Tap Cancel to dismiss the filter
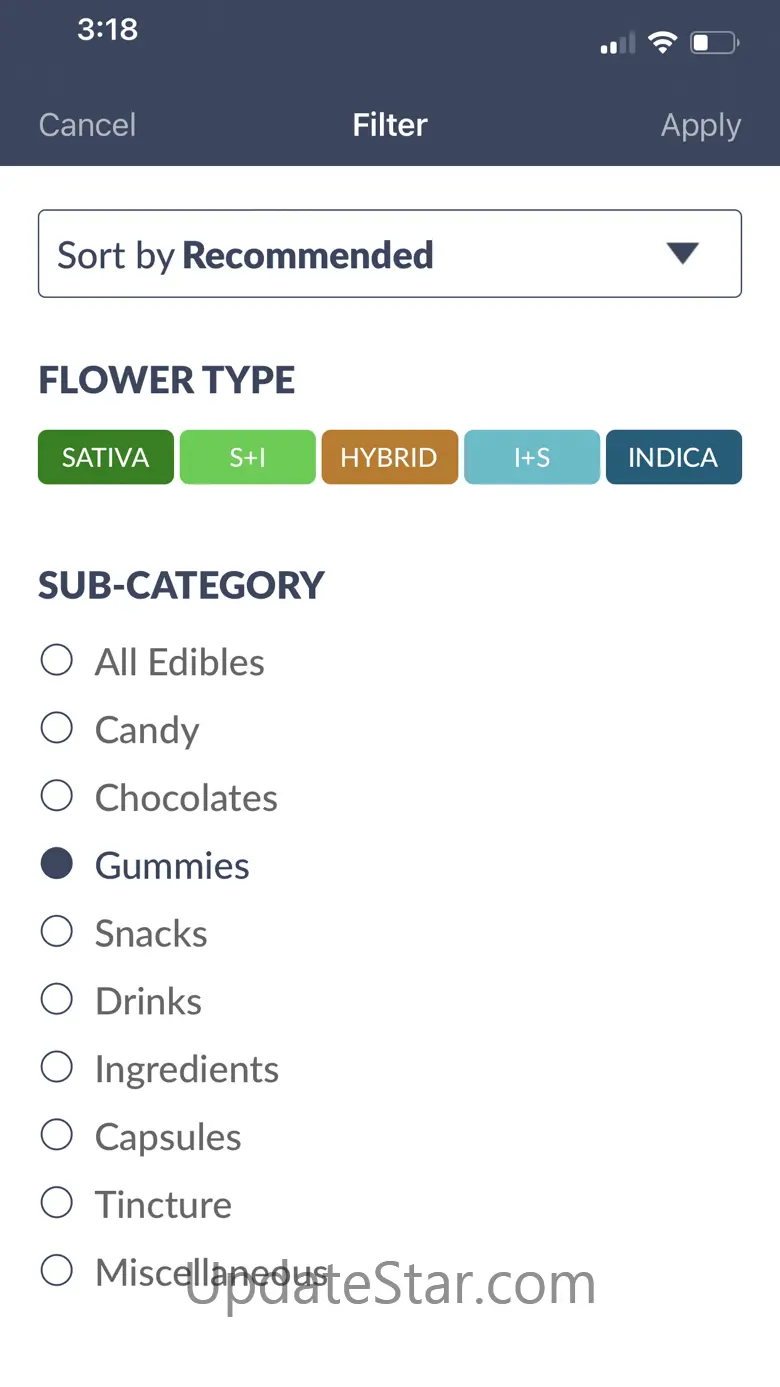The width and height of the screenshot is (780, 1387). coord(87,125)
